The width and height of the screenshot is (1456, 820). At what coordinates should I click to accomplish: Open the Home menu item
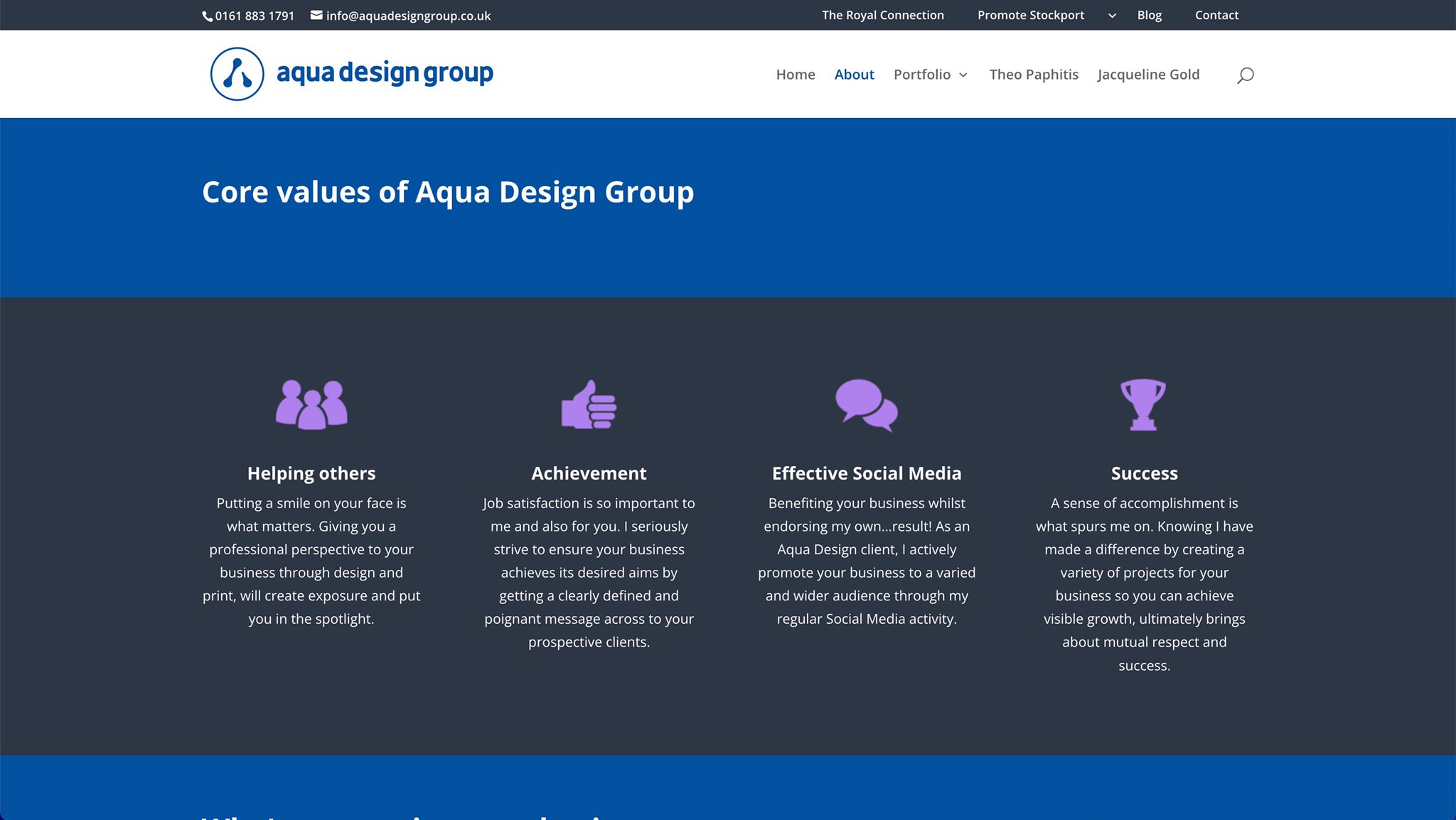point(795,75)
